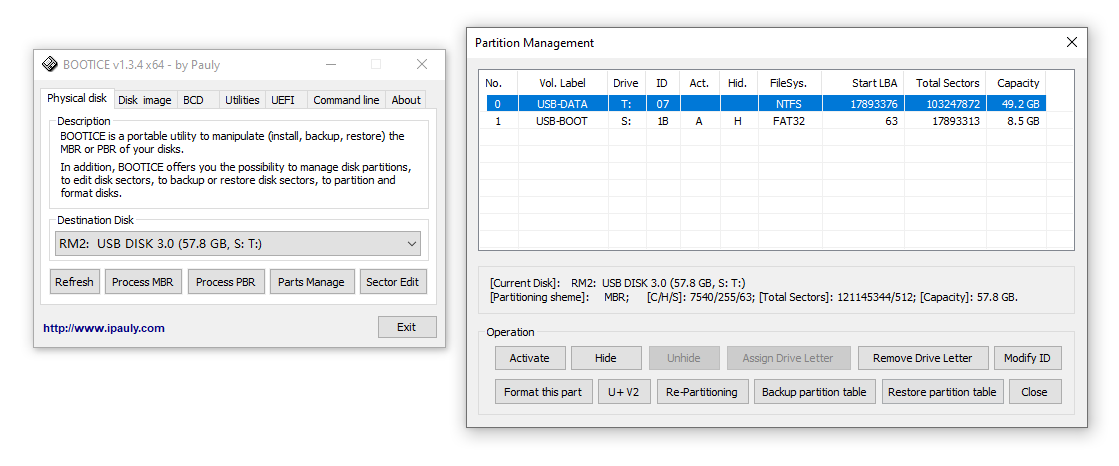Click the Re-Partitioning button
Image resolution: width=1119 pixels, height=466 pixels.
pos(702,392)
